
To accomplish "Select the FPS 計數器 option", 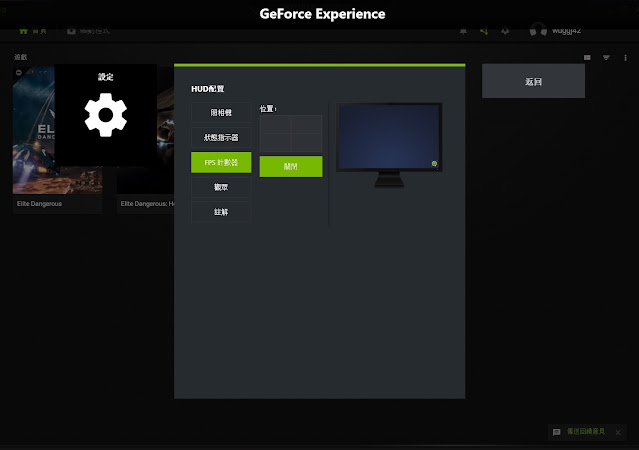I will point(221,162).
